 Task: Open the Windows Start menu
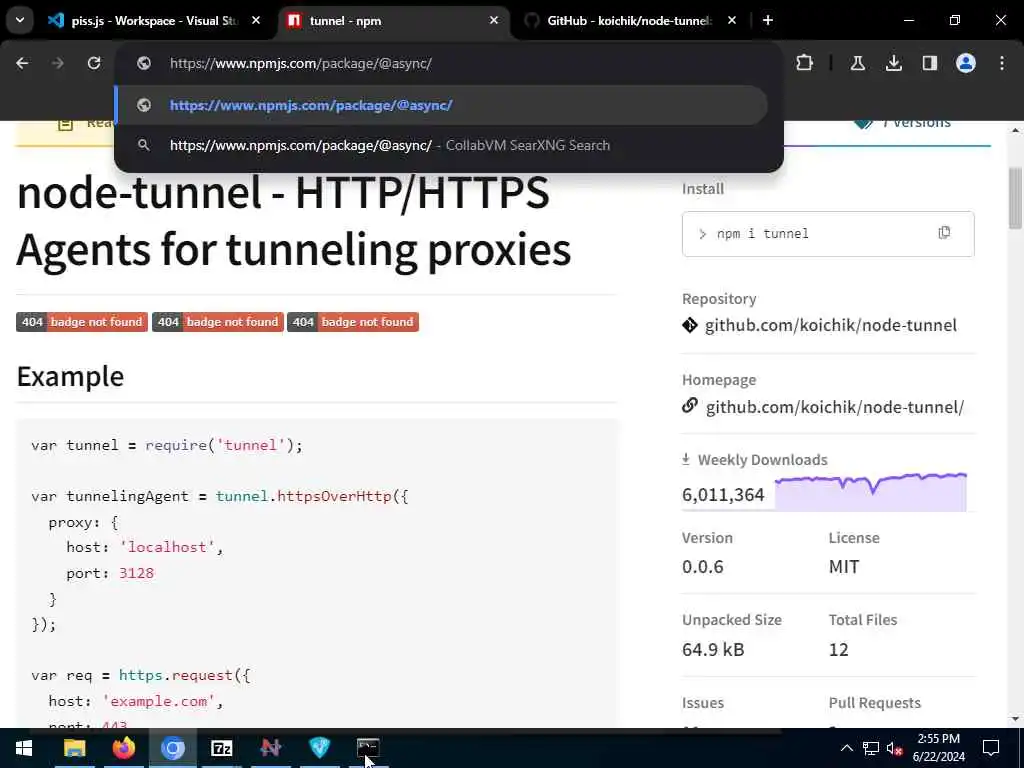24,748
